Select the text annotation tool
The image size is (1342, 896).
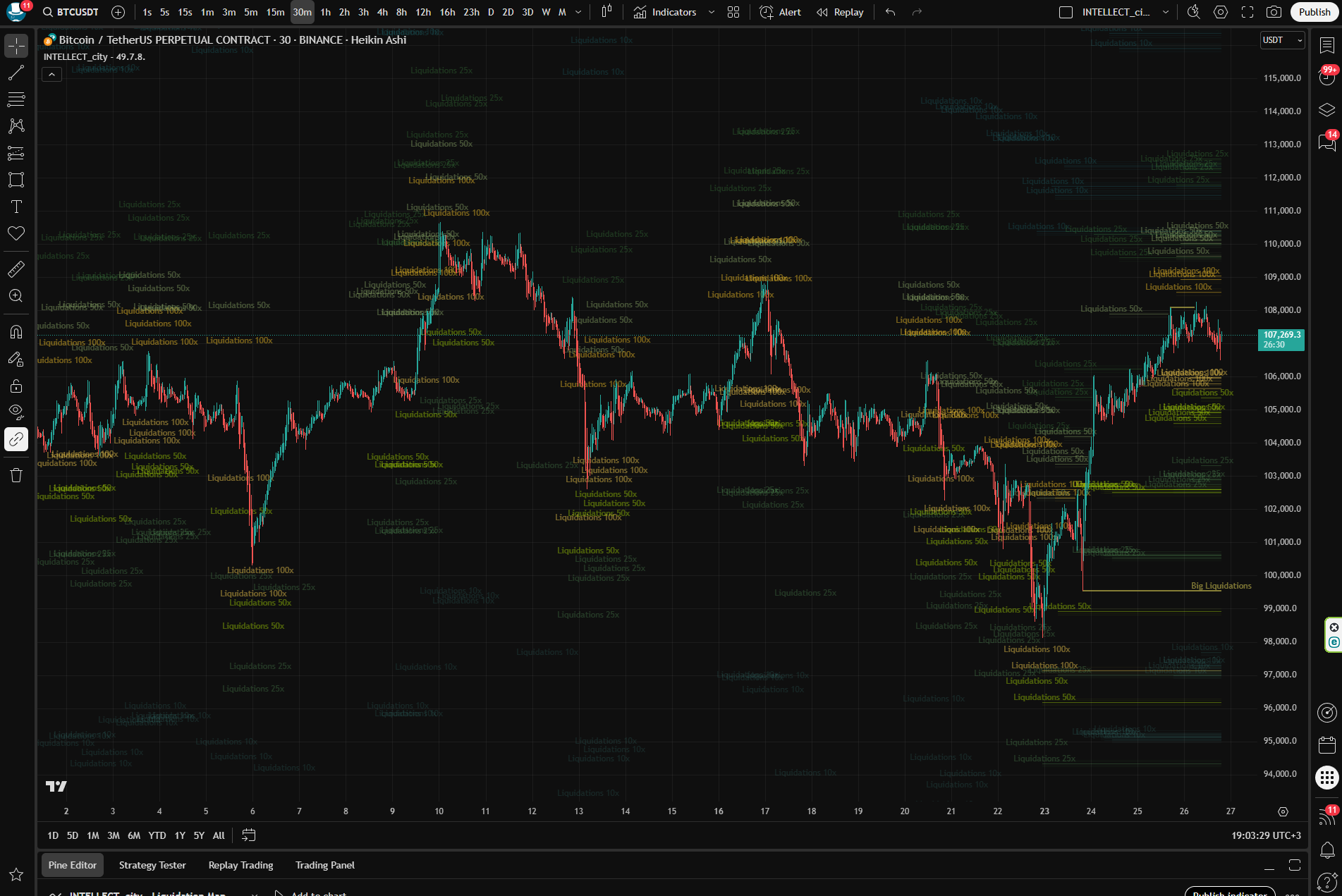coord(16,207)
